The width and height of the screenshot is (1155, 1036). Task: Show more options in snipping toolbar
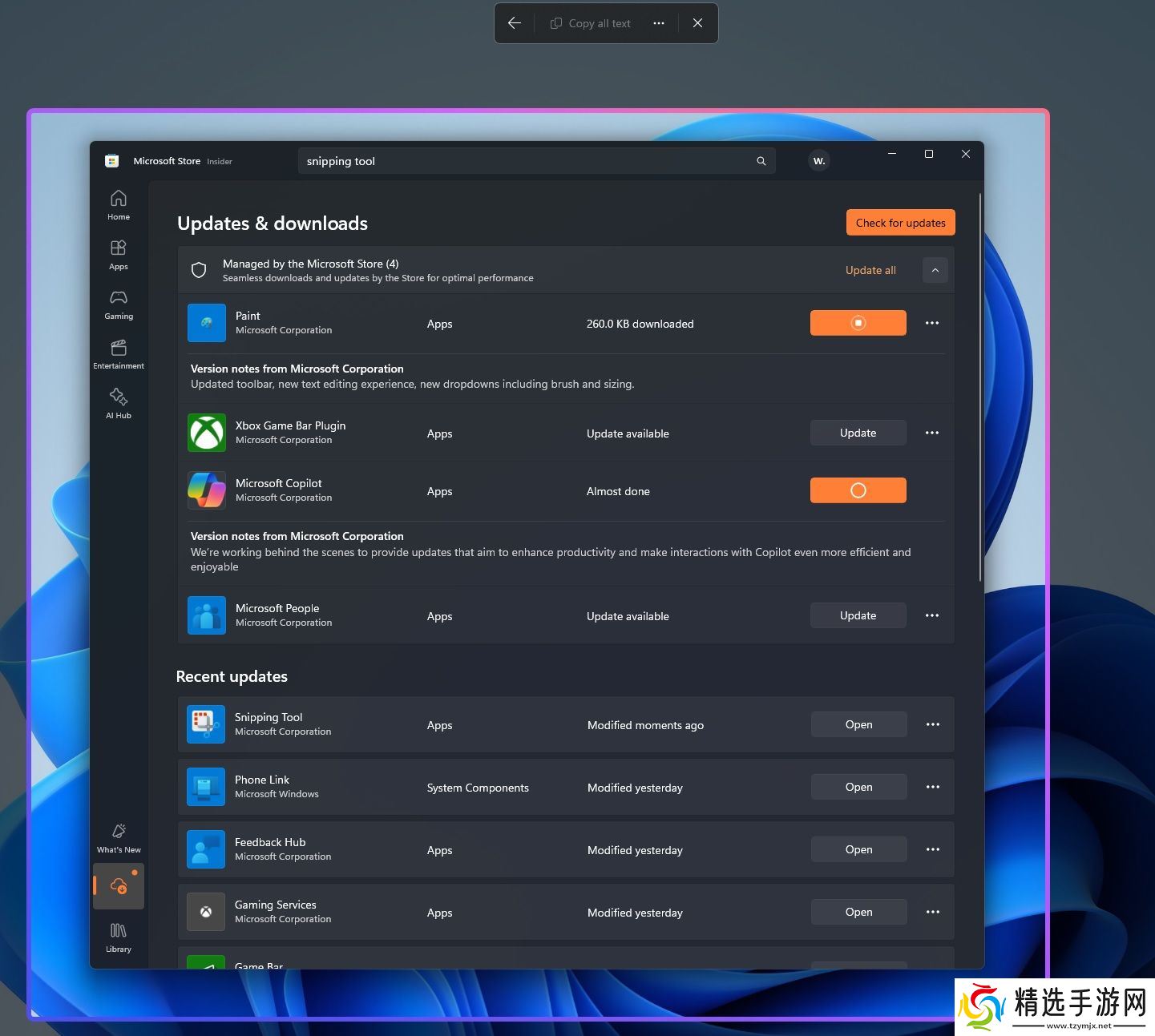pyautogui.click(x=659, y=23)
